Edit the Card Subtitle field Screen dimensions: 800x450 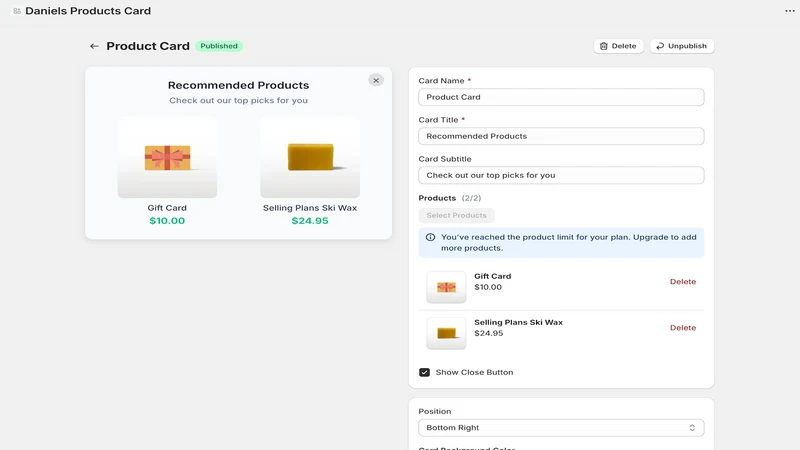[x=561, y=175]
